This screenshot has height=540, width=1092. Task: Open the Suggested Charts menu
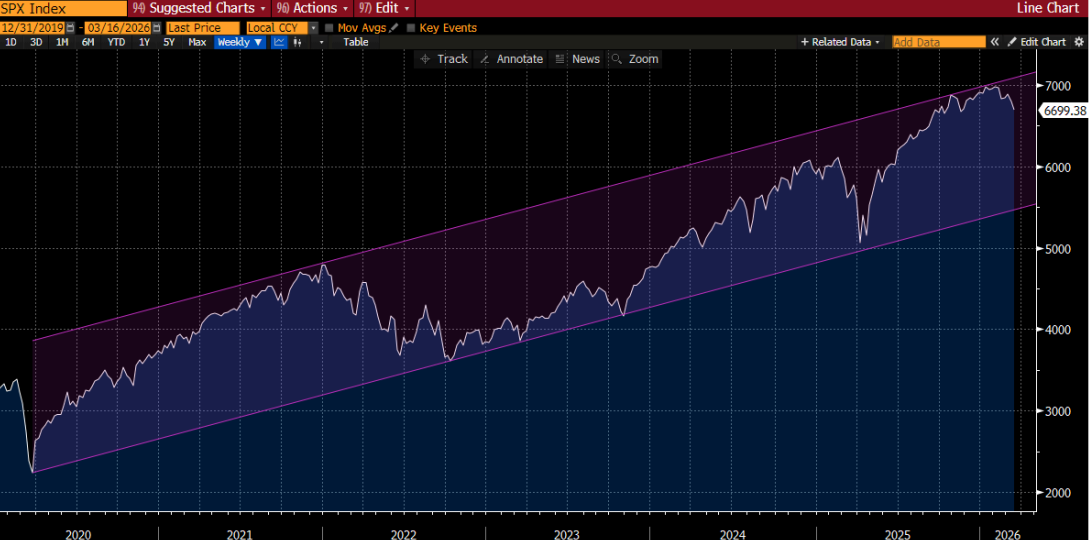point(199,8)
